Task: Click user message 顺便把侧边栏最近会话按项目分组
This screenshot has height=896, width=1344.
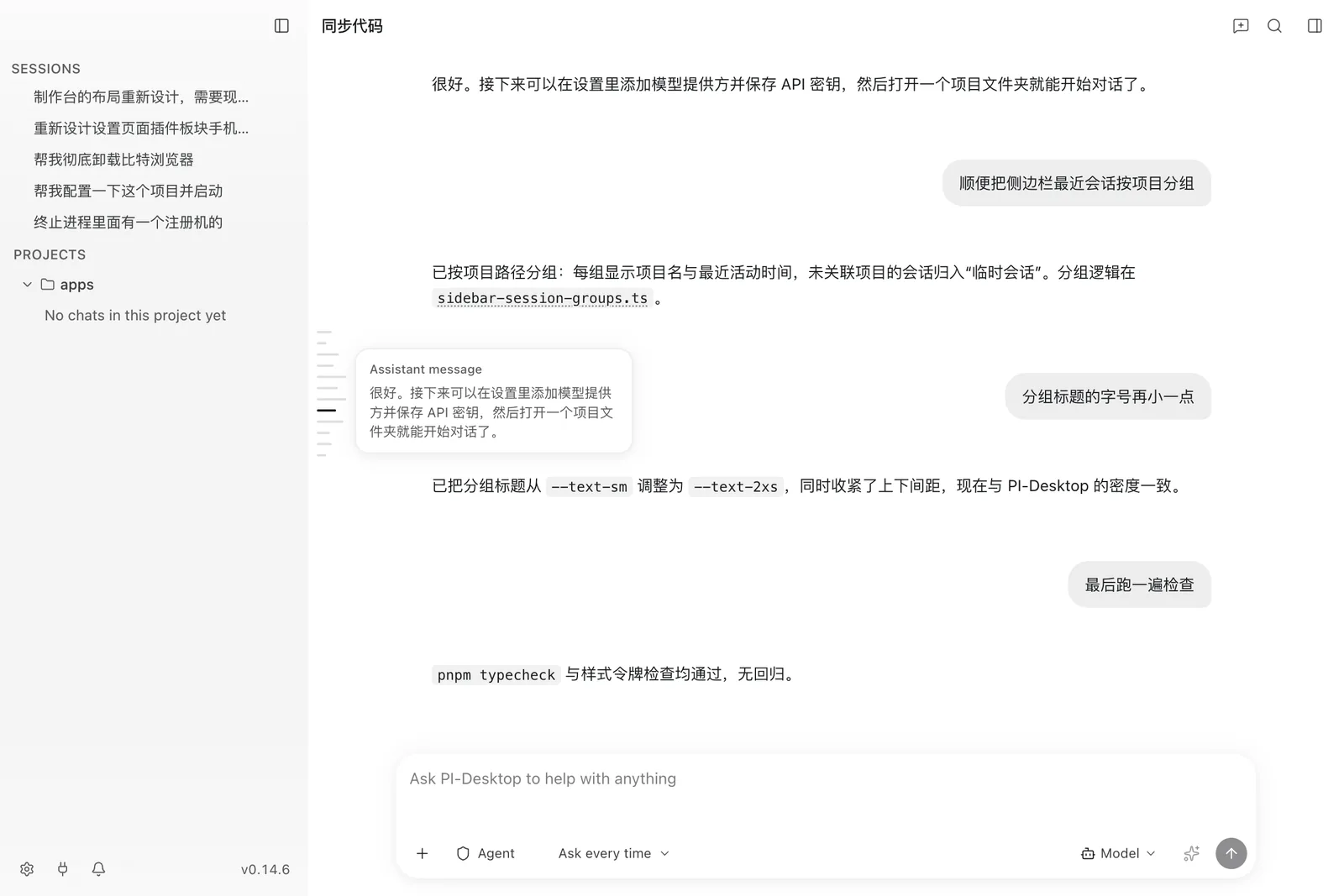Action: point(1076,183)
